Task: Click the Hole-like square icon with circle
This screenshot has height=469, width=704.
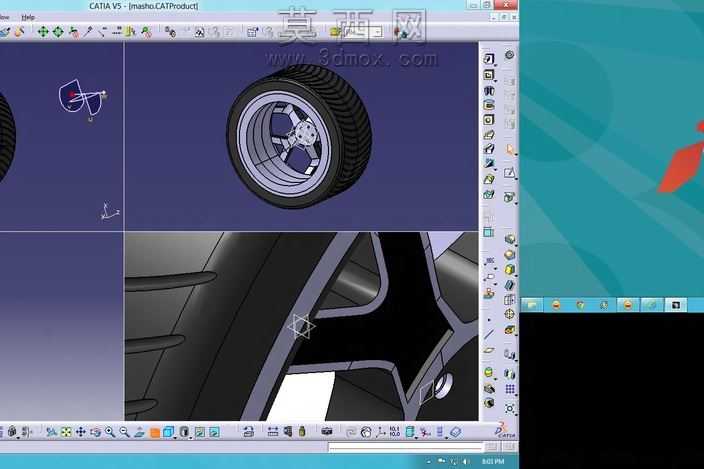Action: point(489,119)
